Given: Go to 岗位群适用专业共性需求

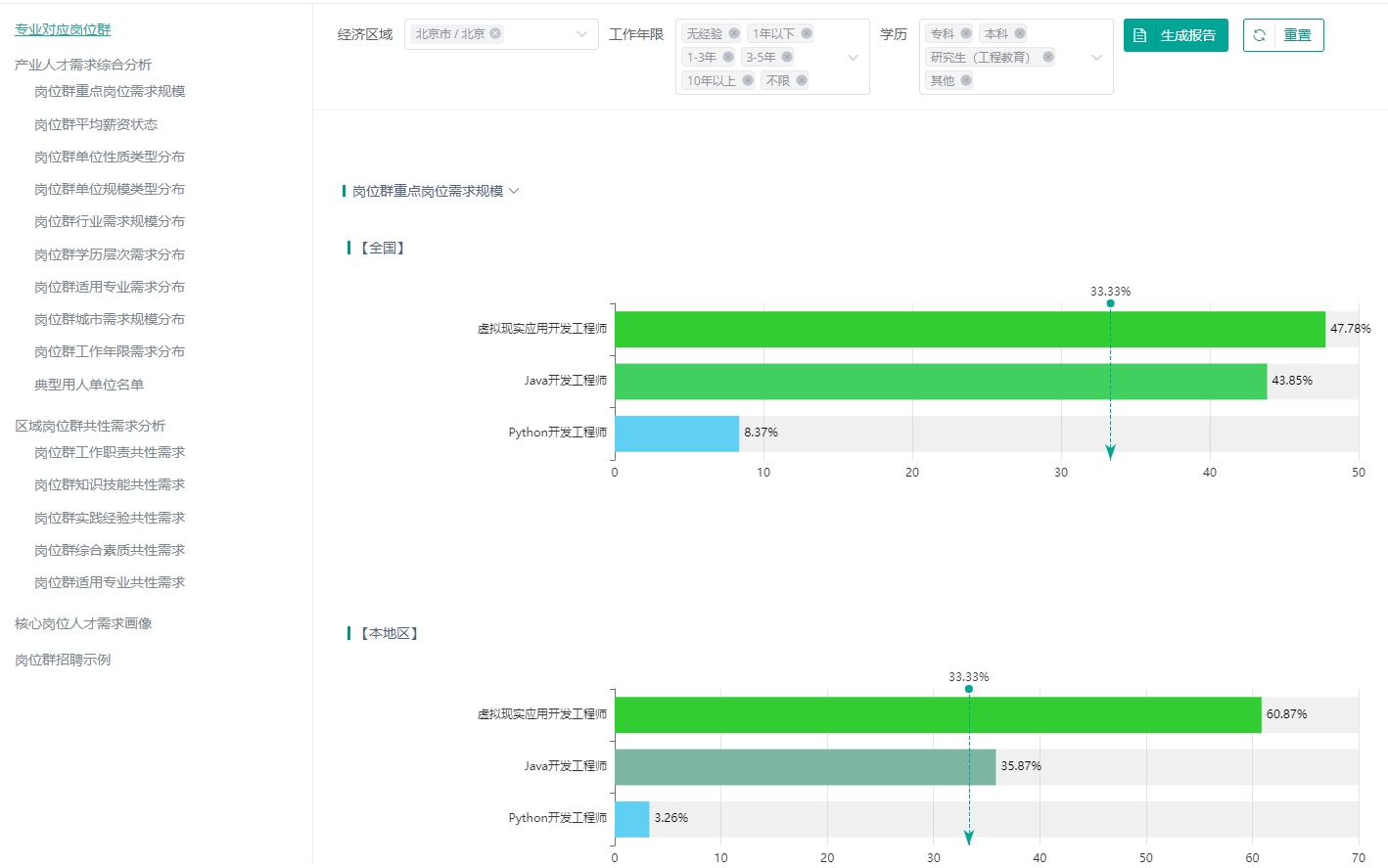Looking at the screenshot, I should pyautogui.click(x=110, y=582).
